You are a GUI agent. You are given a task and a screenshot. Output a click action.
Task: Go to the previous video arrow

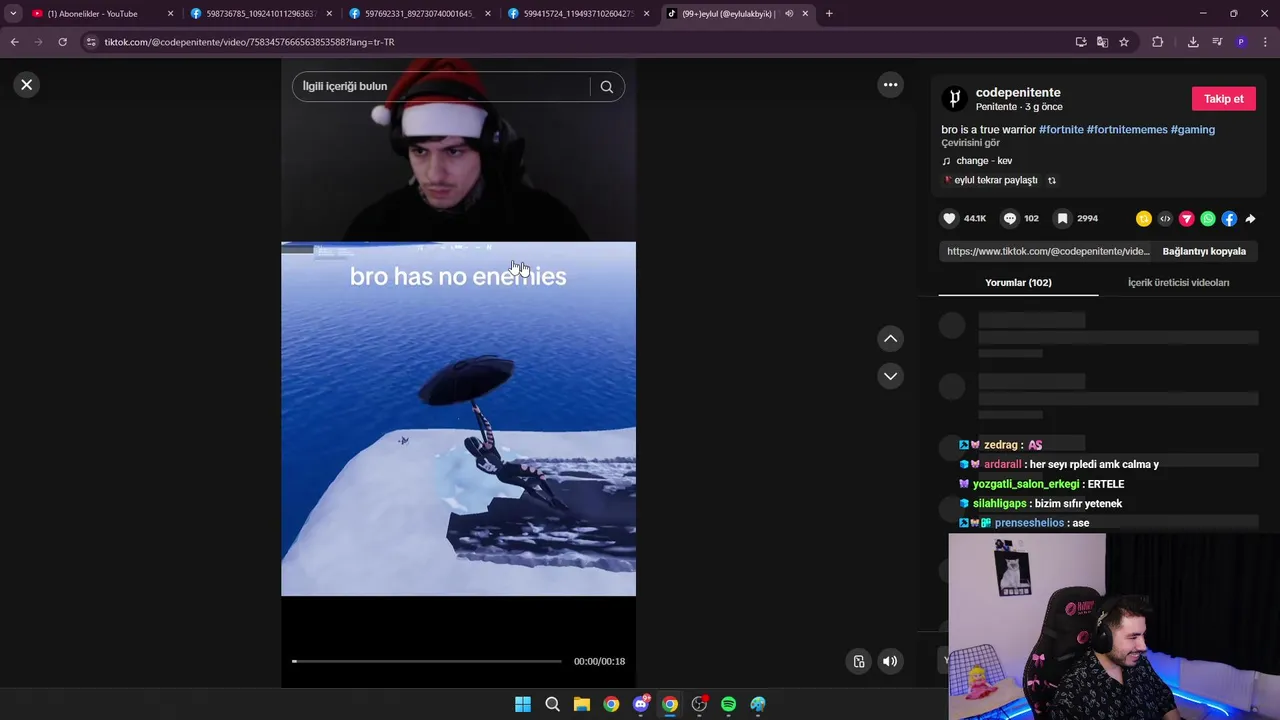[x=890, y=339]
